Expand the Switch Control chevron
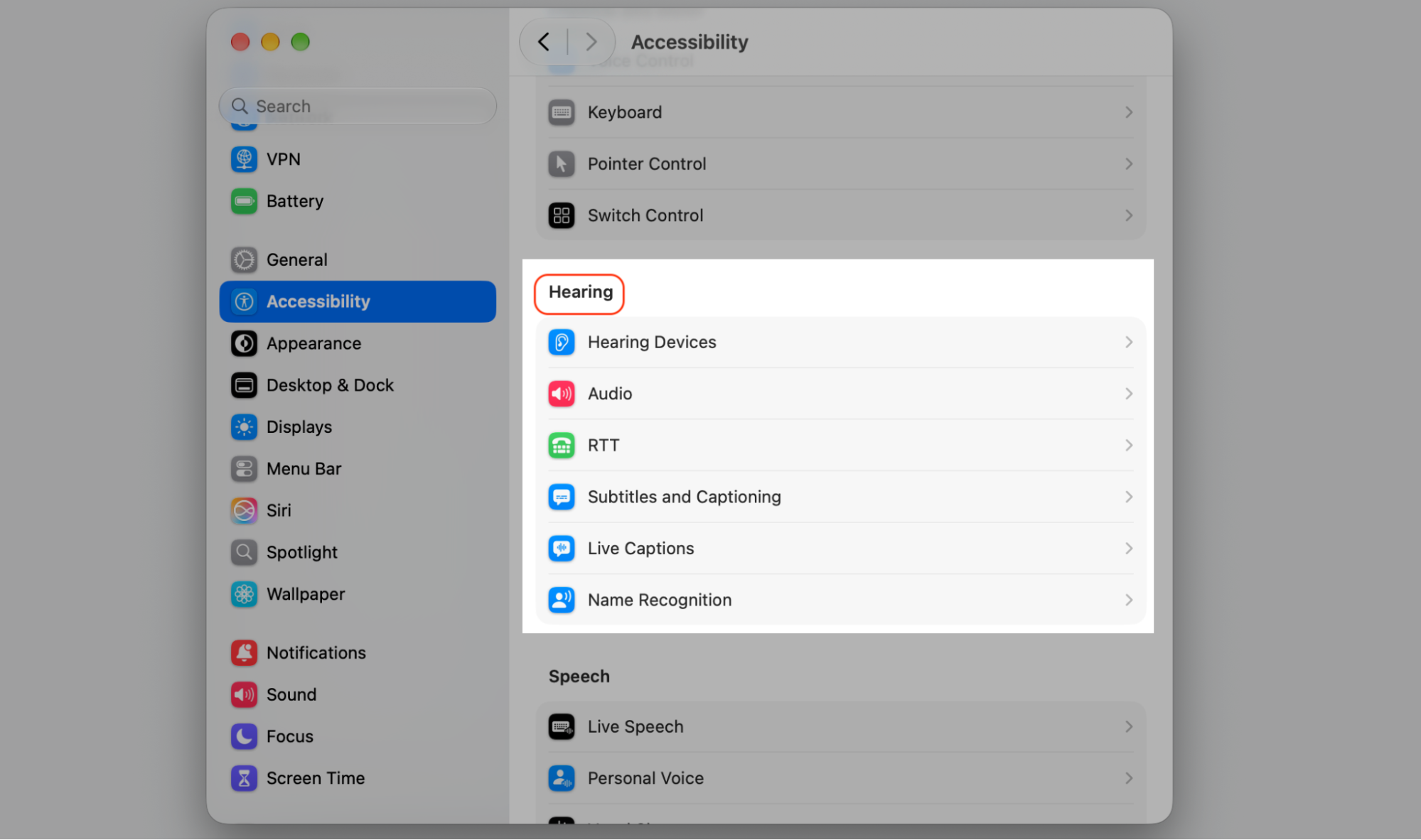 coord(1129,215)
